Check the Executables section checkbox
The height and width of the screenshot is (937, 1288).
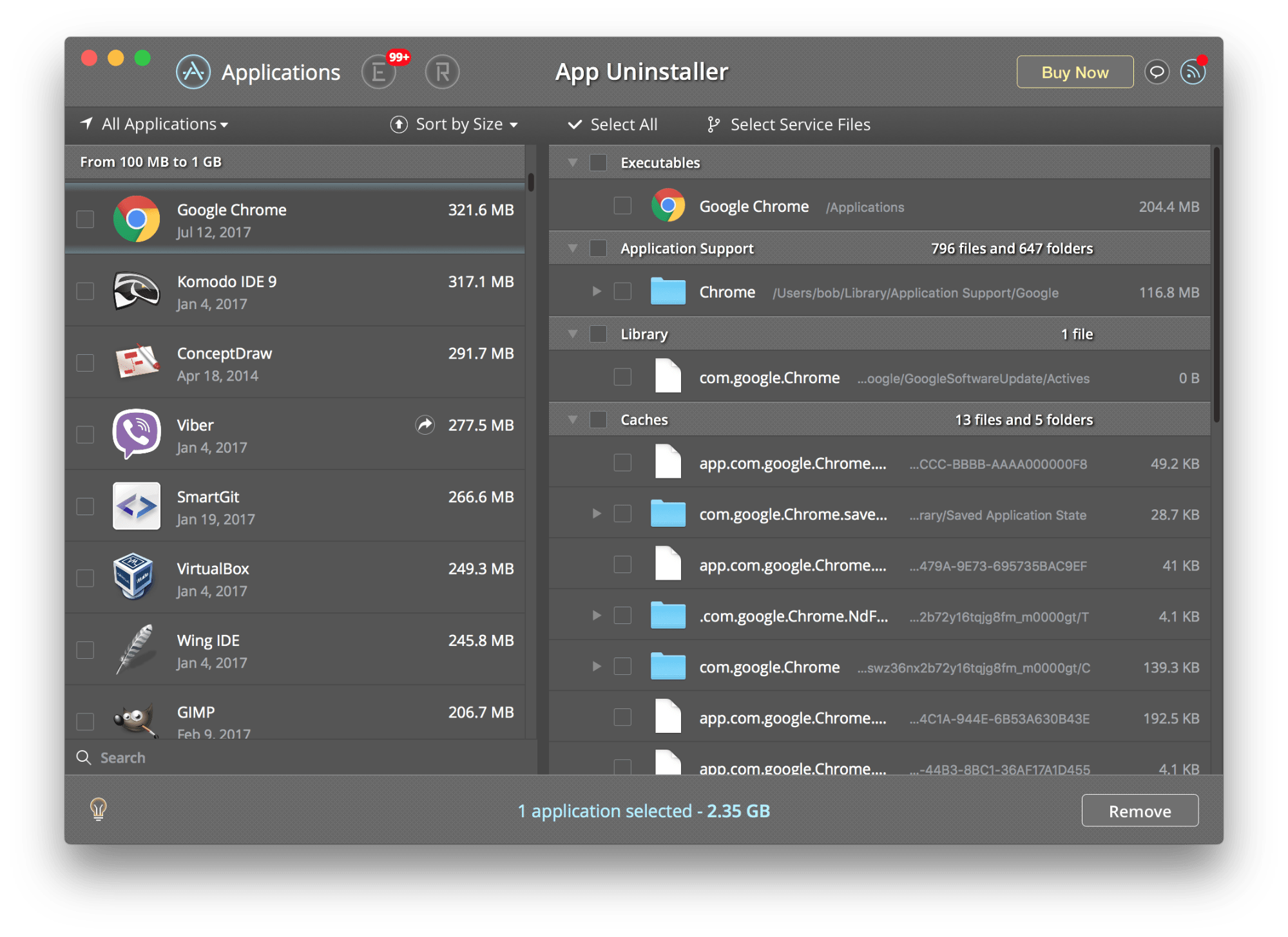pos(598,162)
